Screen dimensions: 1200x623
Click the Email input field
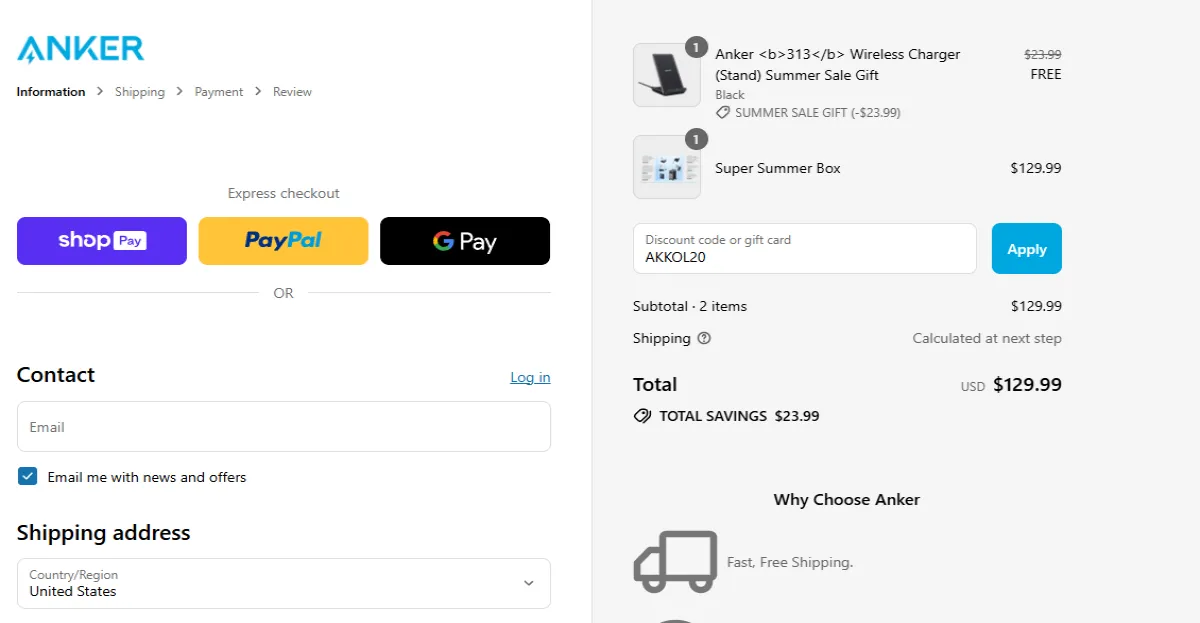283,426
